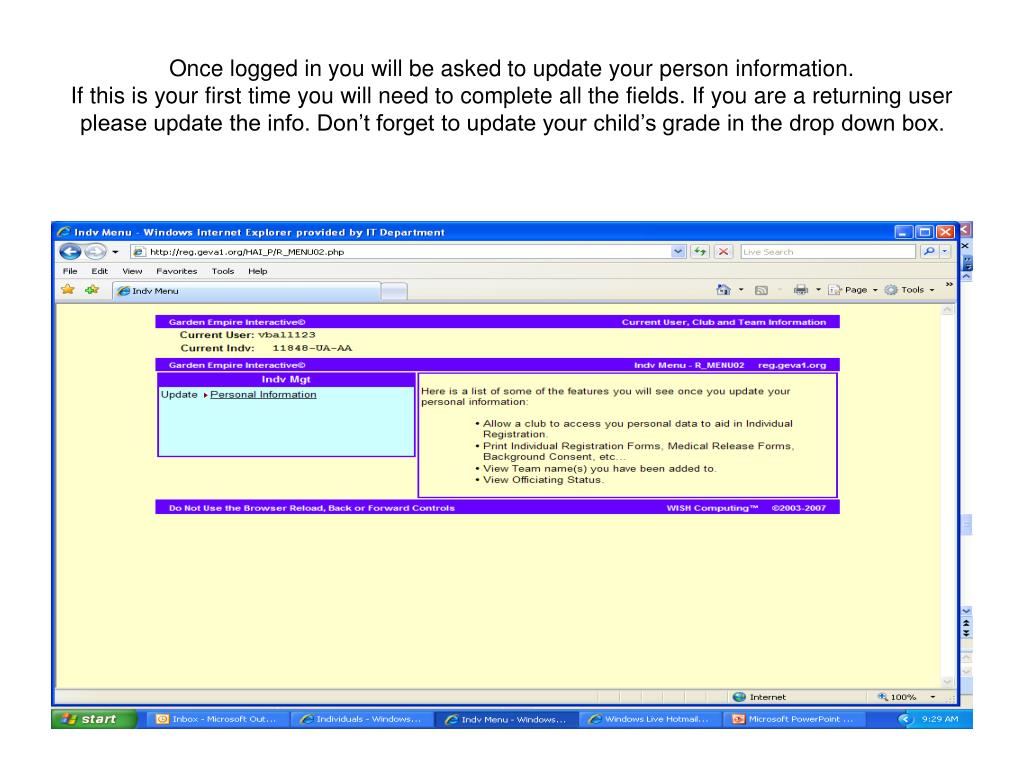
Task: Expand the Print options dropdown arrow
Action: 818,289
